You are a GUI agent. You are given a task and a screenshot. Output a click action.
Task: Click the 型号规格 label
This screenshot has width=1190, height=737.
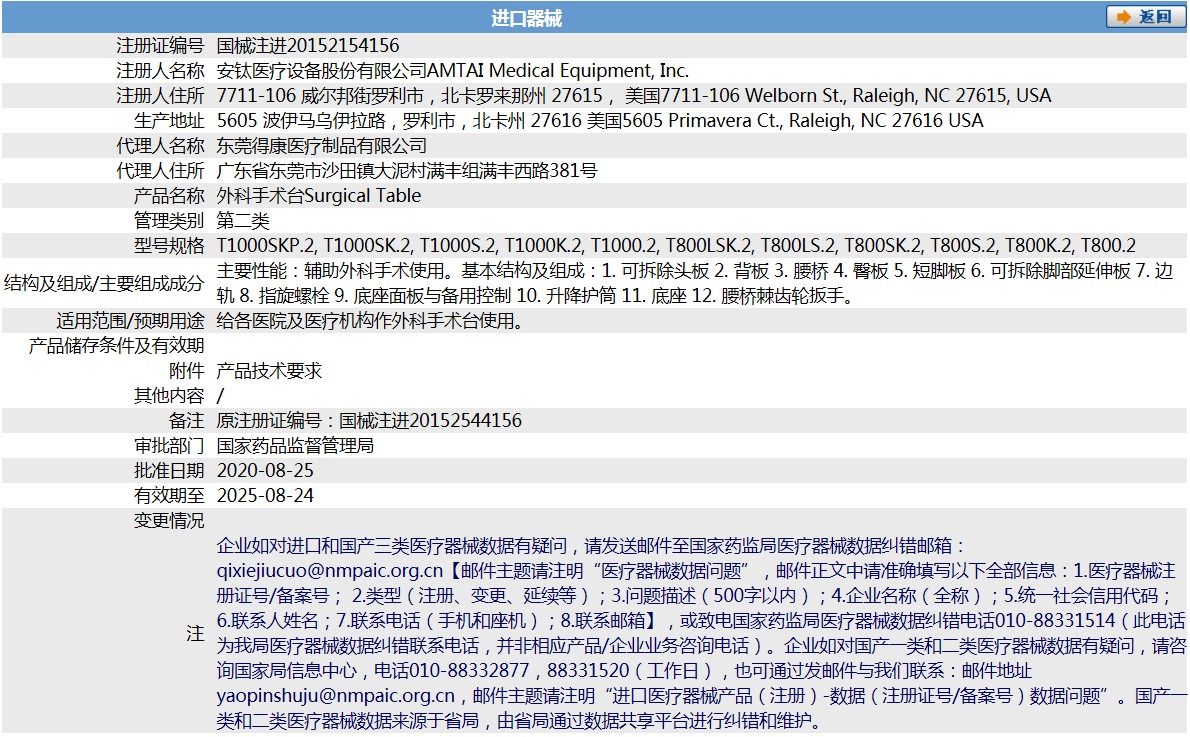click(x=169, y=246)
